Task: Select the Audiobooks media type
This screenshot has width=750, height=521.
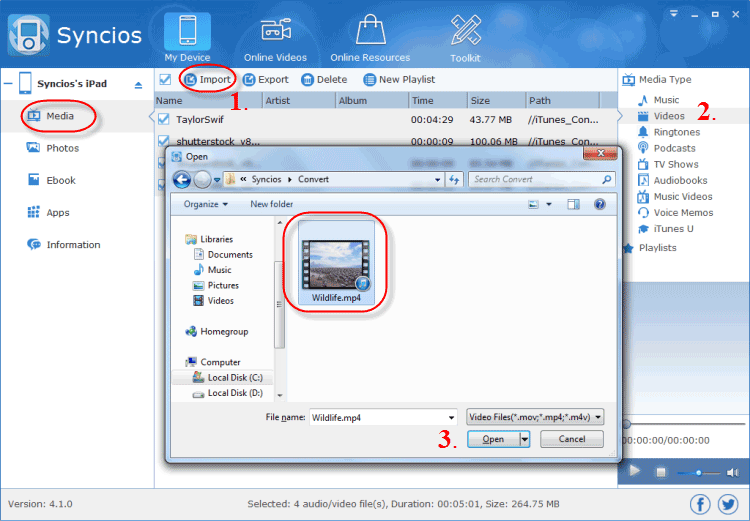Action: 672,180
